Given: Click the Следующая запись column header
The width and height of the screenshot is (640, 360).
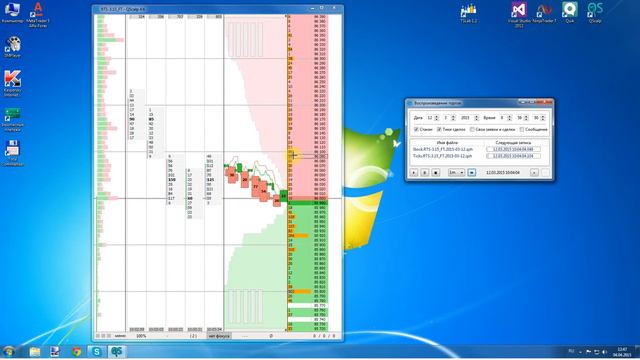Looking at the screenshot, I should 513,143.
